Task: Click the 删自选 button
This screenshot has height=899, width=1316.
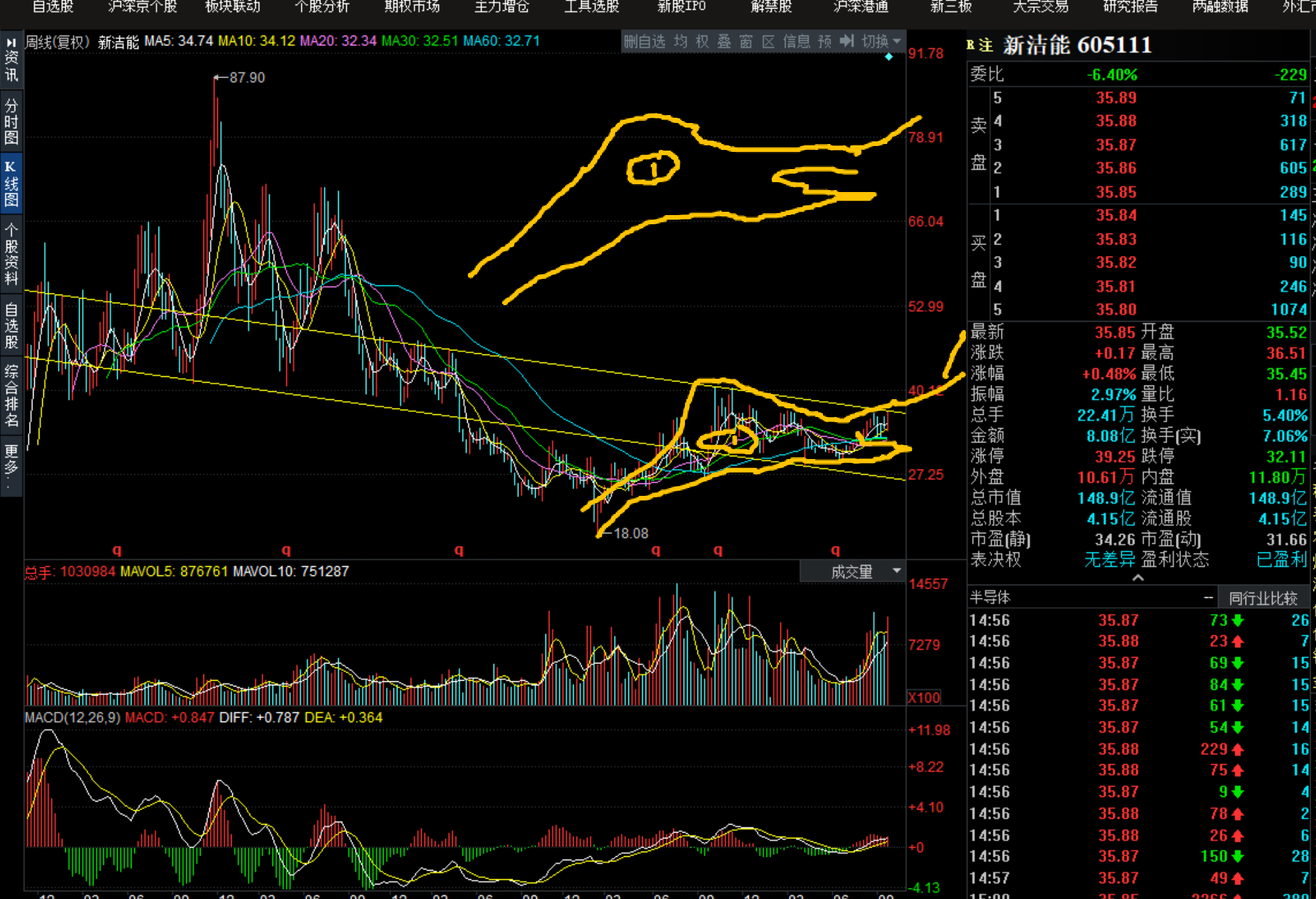Action: pos(644,41)
